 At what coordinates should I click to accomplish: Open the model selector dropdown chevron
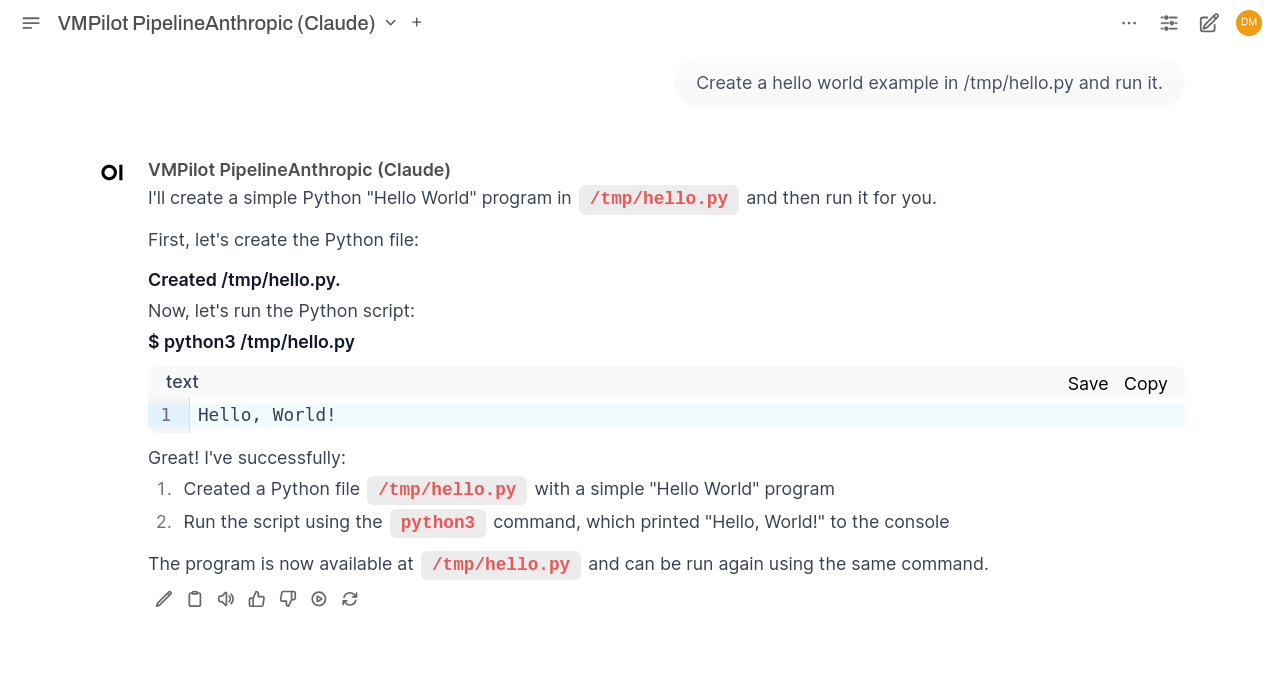(x=391, y=22)
